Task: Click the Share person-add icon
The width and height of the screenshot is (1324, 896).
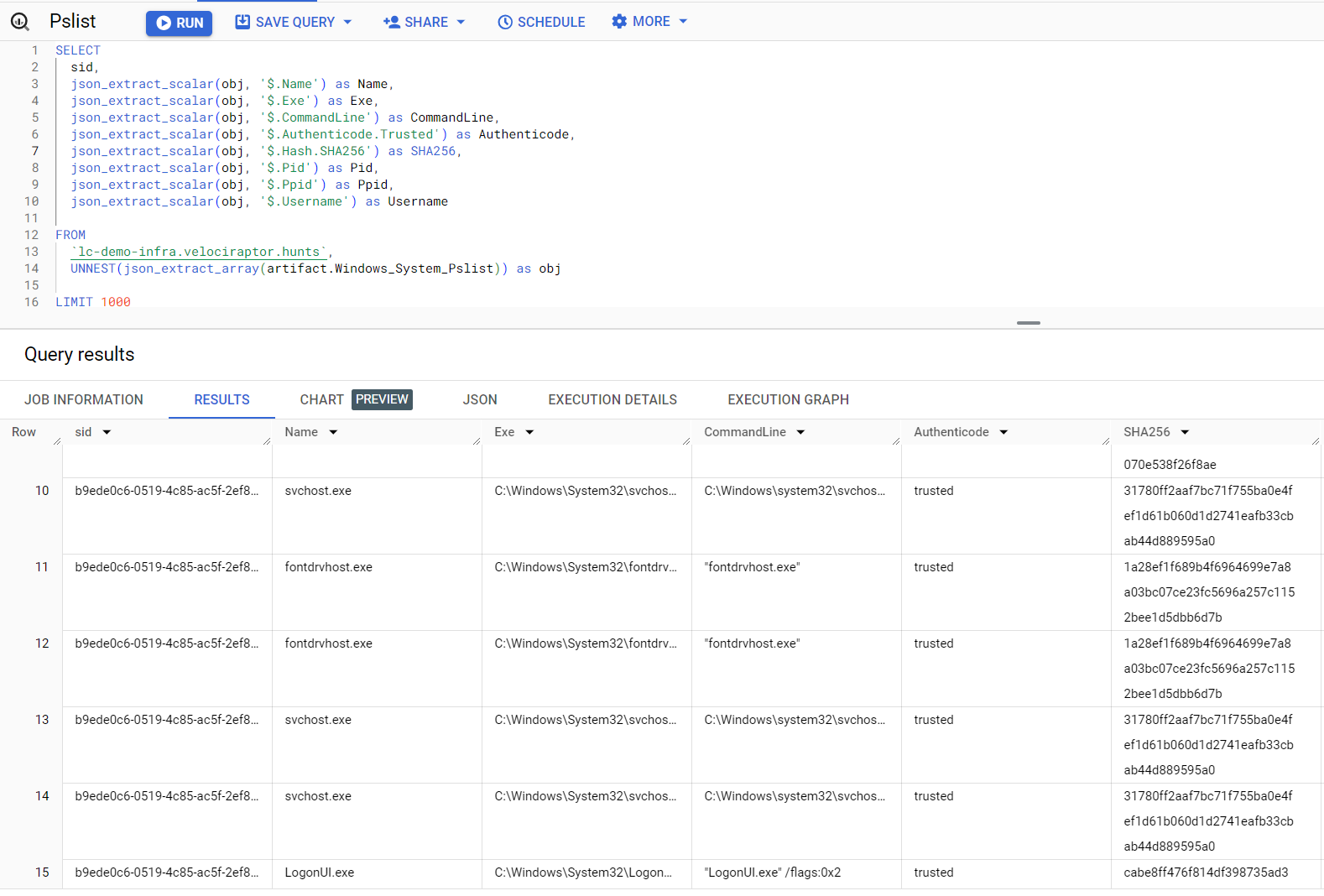Action: tap(391, 22)
